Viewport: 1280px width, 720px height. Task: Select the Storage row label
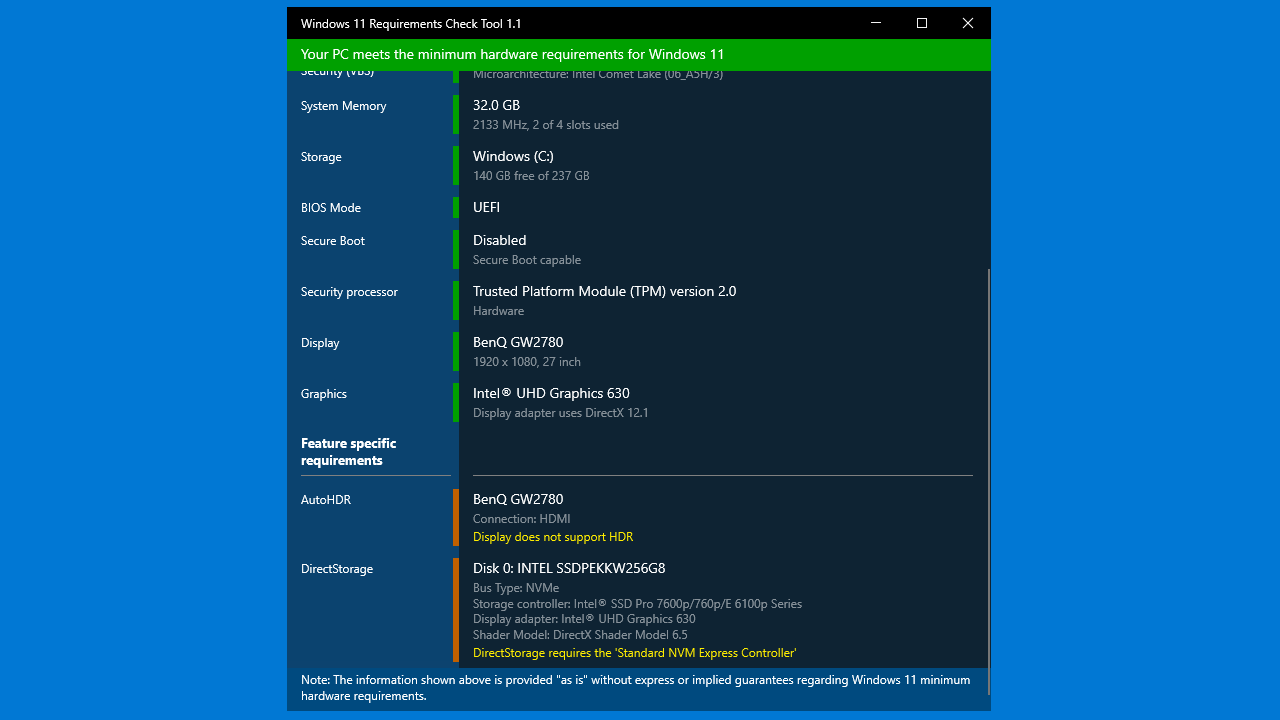(x=321, y=157)
